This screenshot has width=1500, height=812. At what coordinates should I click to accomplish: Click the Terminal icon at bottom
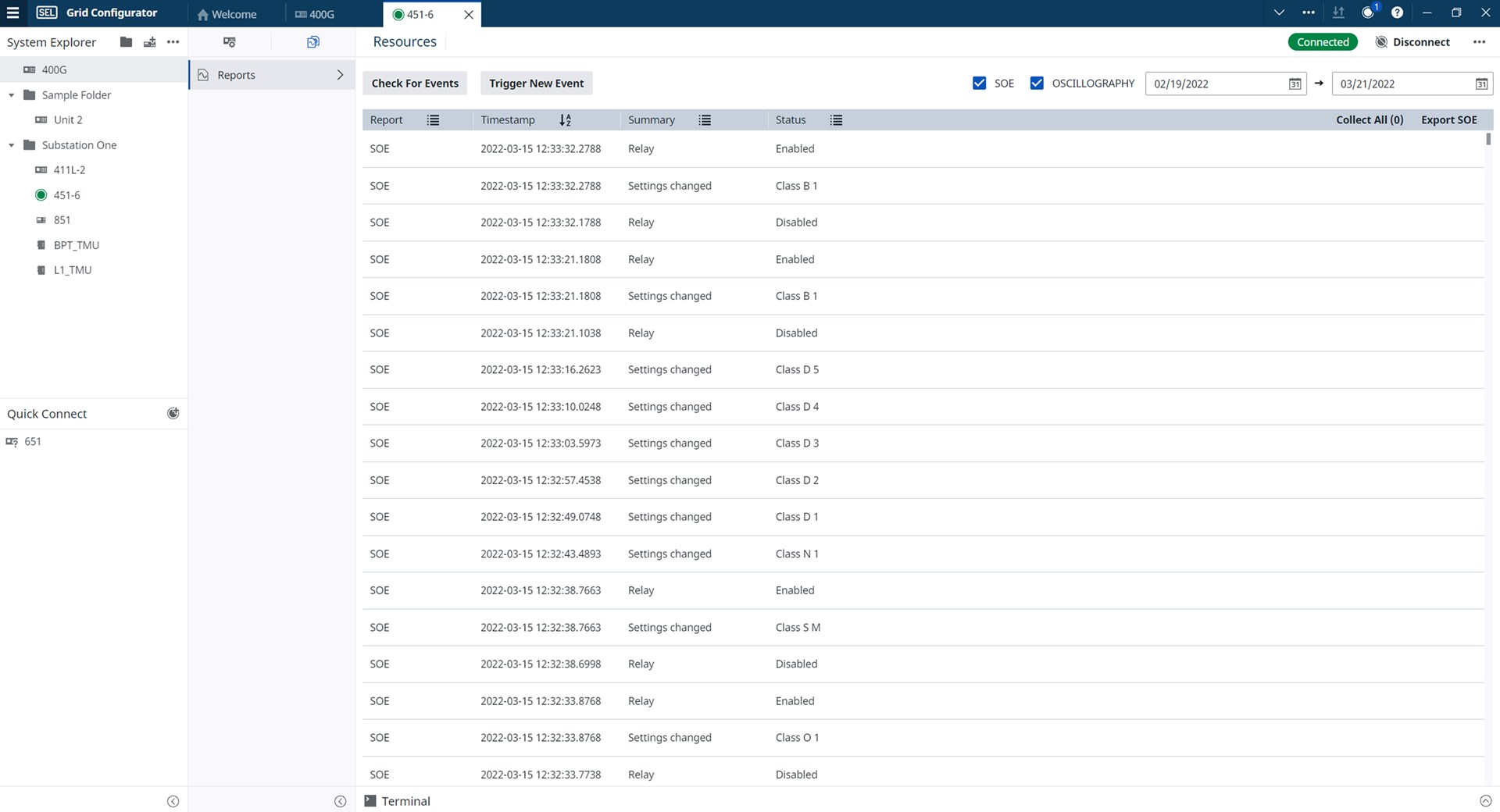click(x=370, y=801)
